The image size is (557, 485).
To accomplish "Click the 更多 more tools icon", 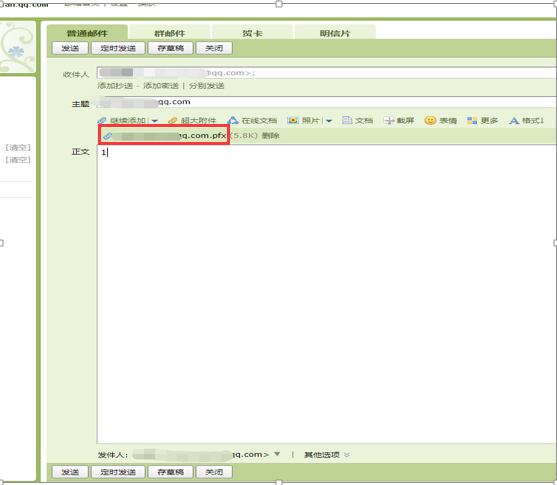I will point(472,120).
